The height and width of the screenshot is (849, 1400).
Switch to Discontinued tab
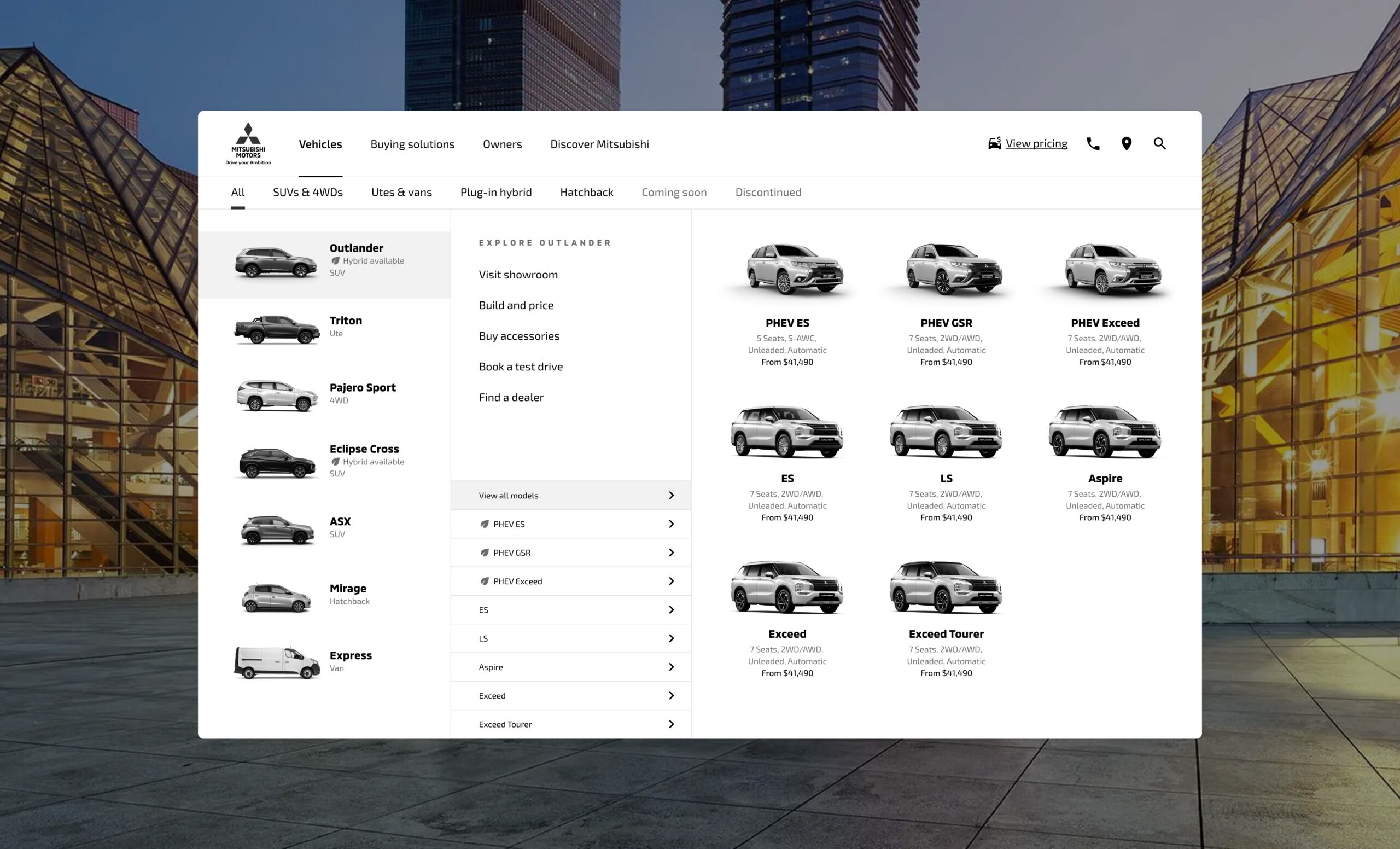click(768, 192)
